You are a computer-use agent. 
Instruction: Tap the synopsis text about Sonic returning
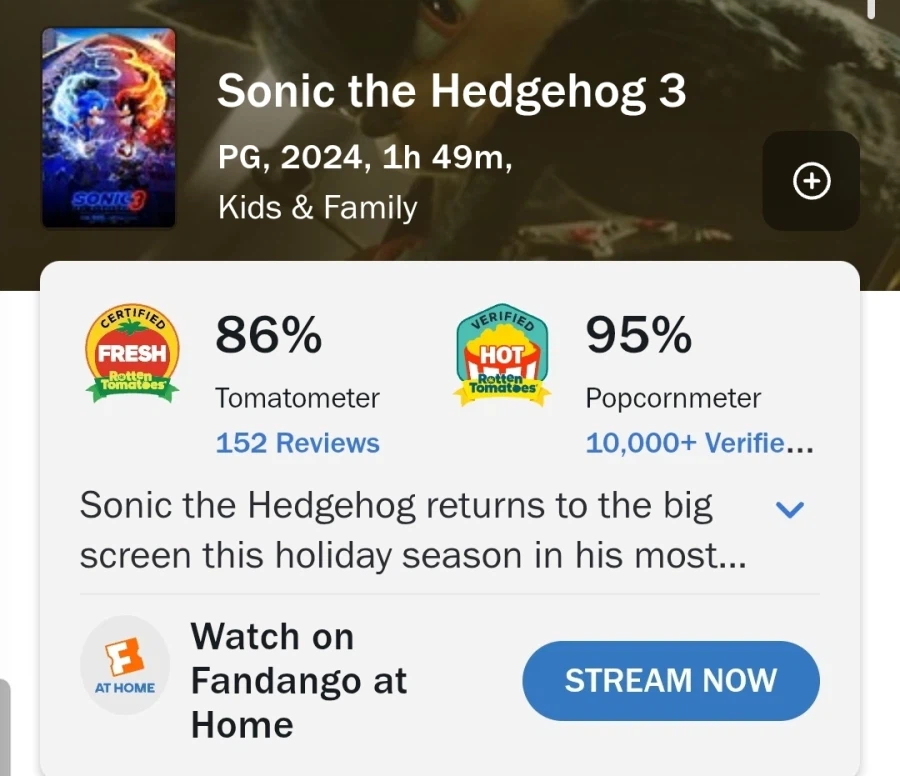(412, 531)
